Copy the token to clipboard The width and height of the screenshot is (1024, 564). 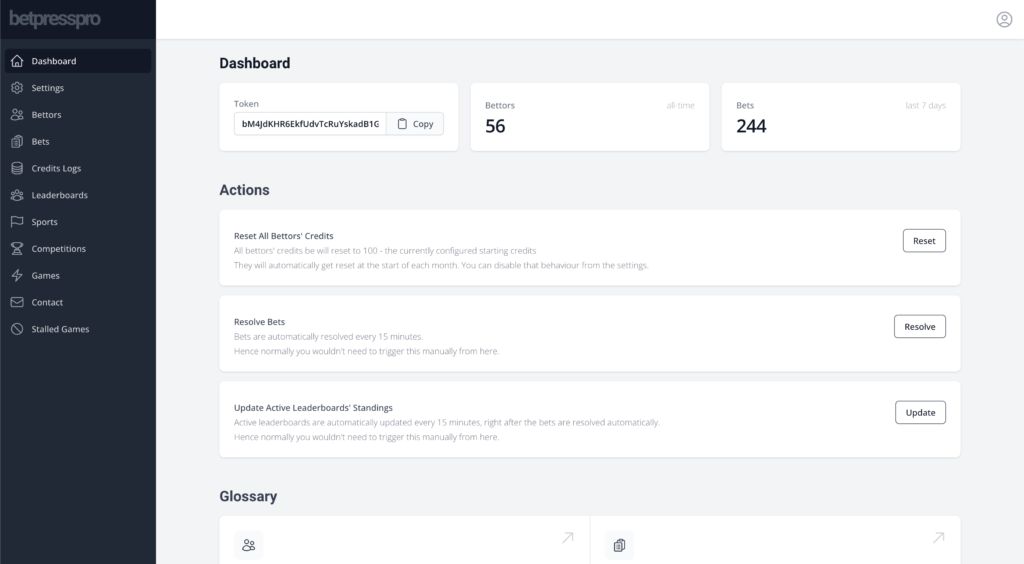[415, 123]
